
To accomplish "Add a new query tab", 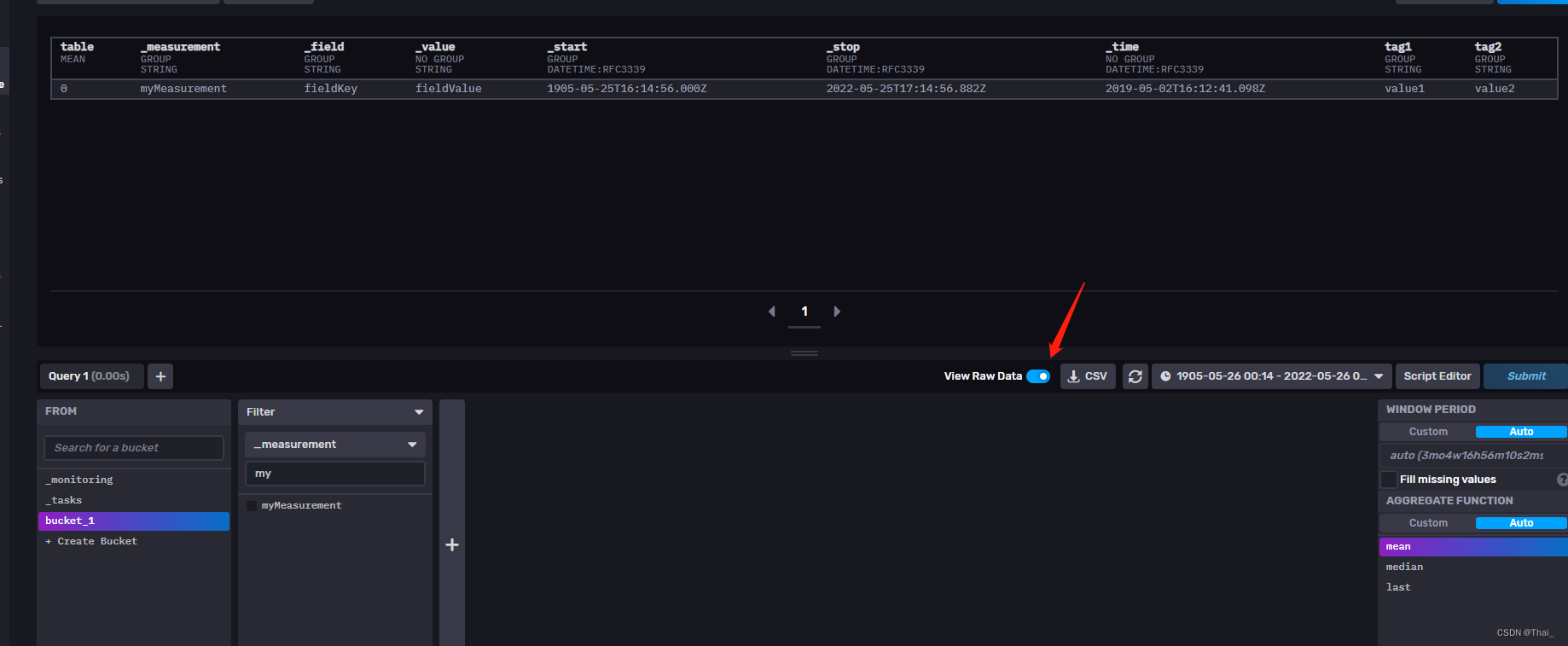I will 160,376.
